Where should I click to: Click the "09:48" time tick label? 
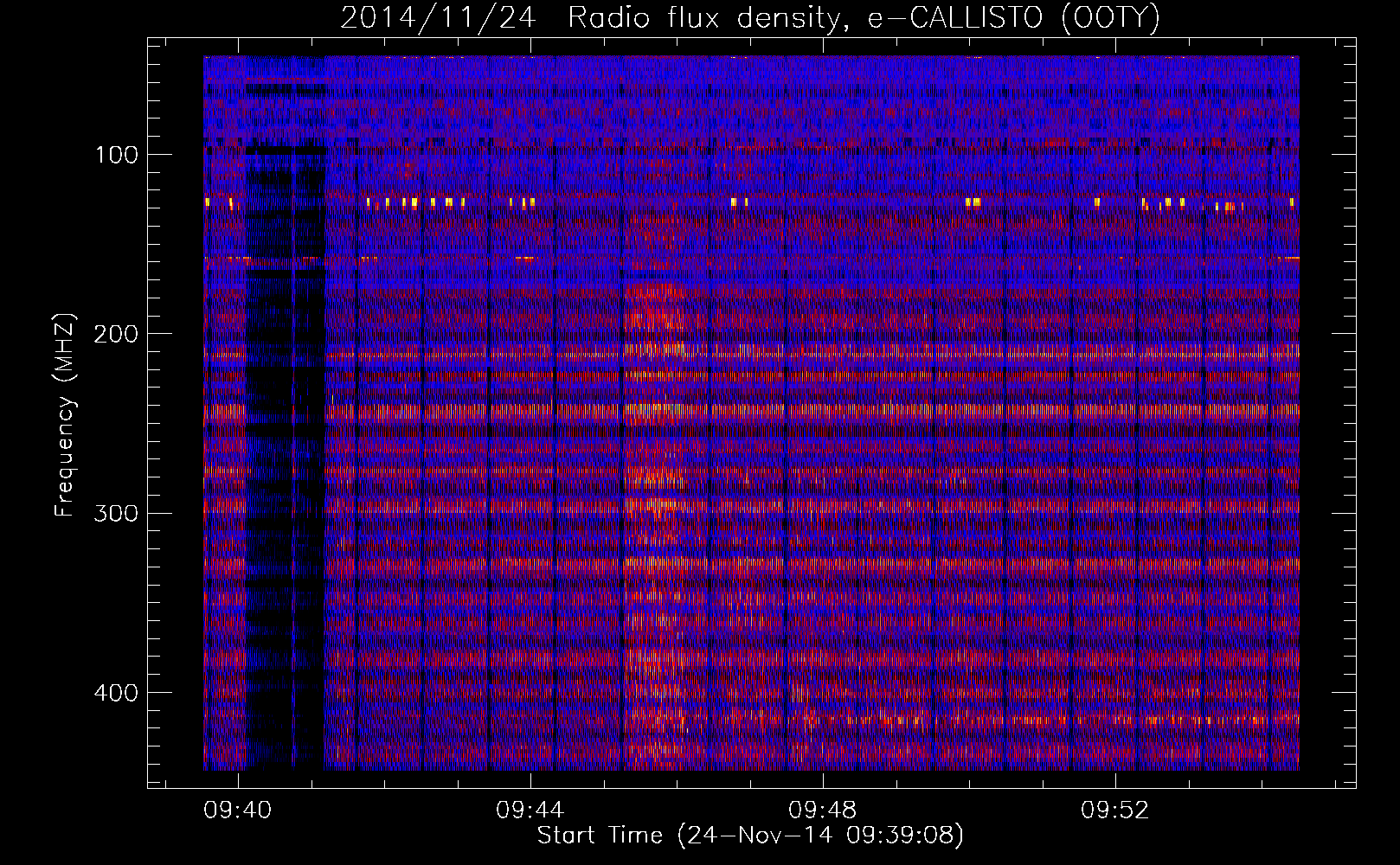823,811
